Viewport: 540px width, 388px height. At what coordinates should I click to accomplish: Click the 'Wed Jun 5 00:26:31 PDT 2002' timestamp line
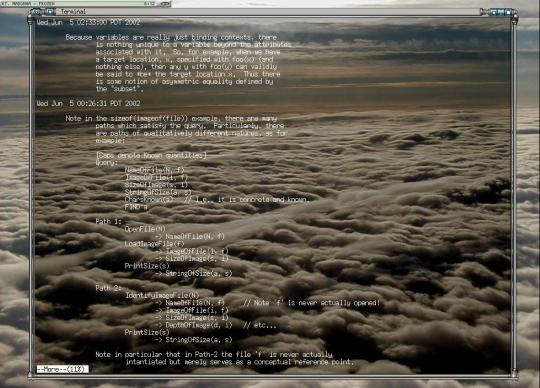pyautogui.click(x=88, y=103)
